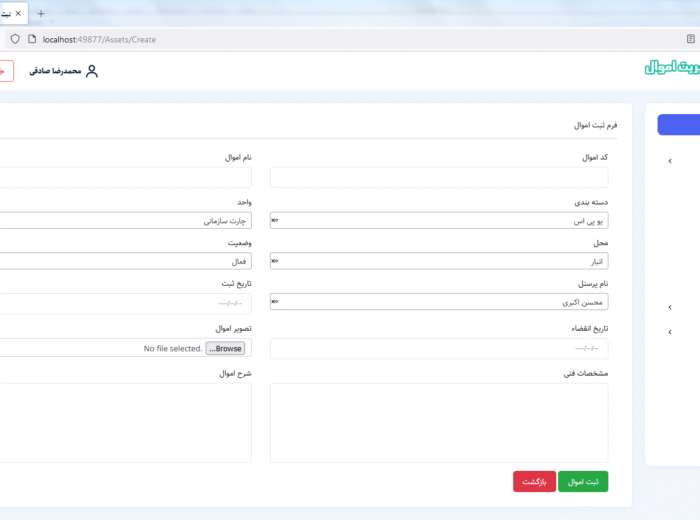The image size is (700, 520).
Task: Expand the bottom-most sidebar menu chevron
Action: [x=670, y=332]
